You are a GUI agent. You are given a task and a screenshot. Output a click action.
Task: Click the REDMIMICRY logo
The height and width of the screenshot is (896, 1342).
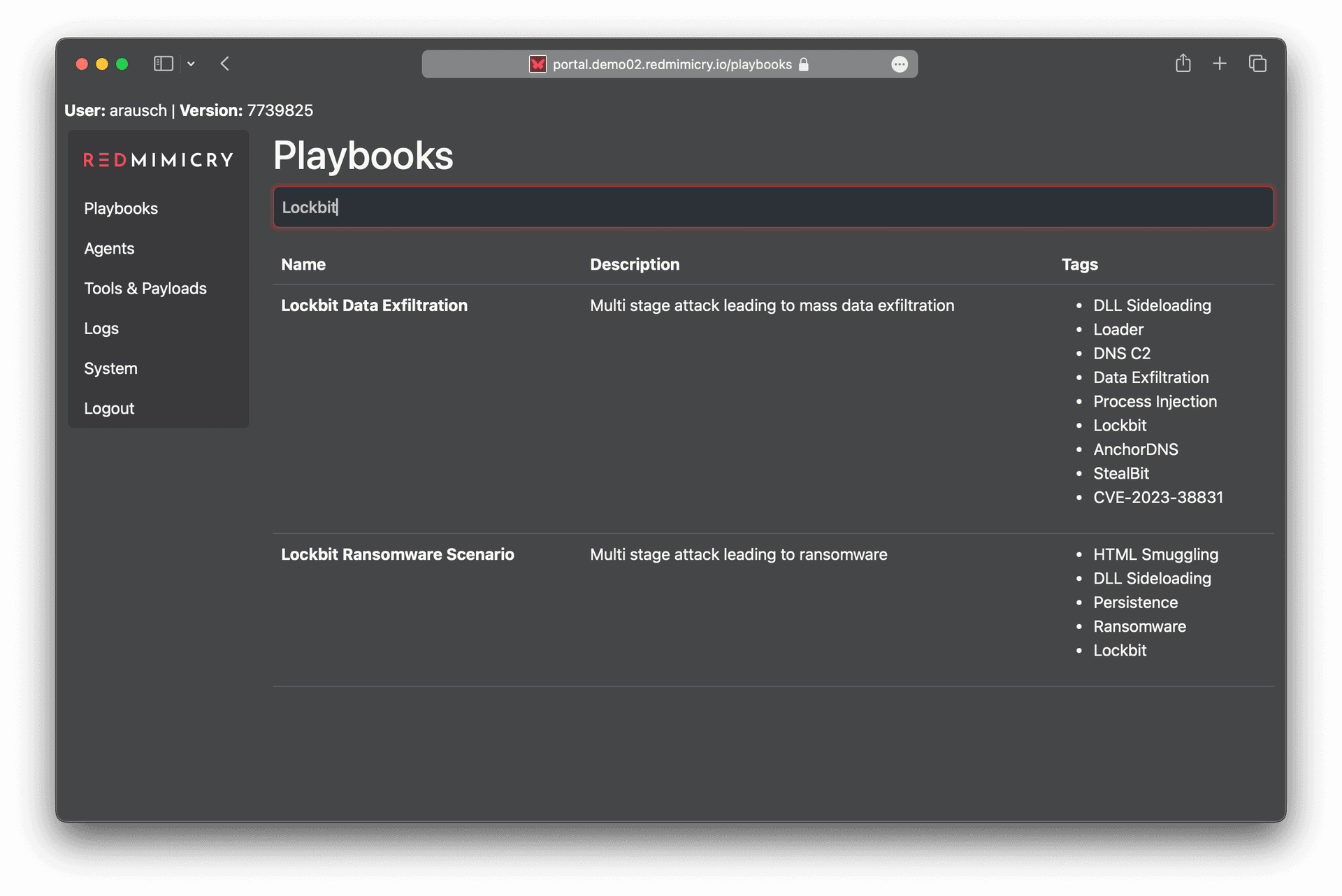point(159,160)
